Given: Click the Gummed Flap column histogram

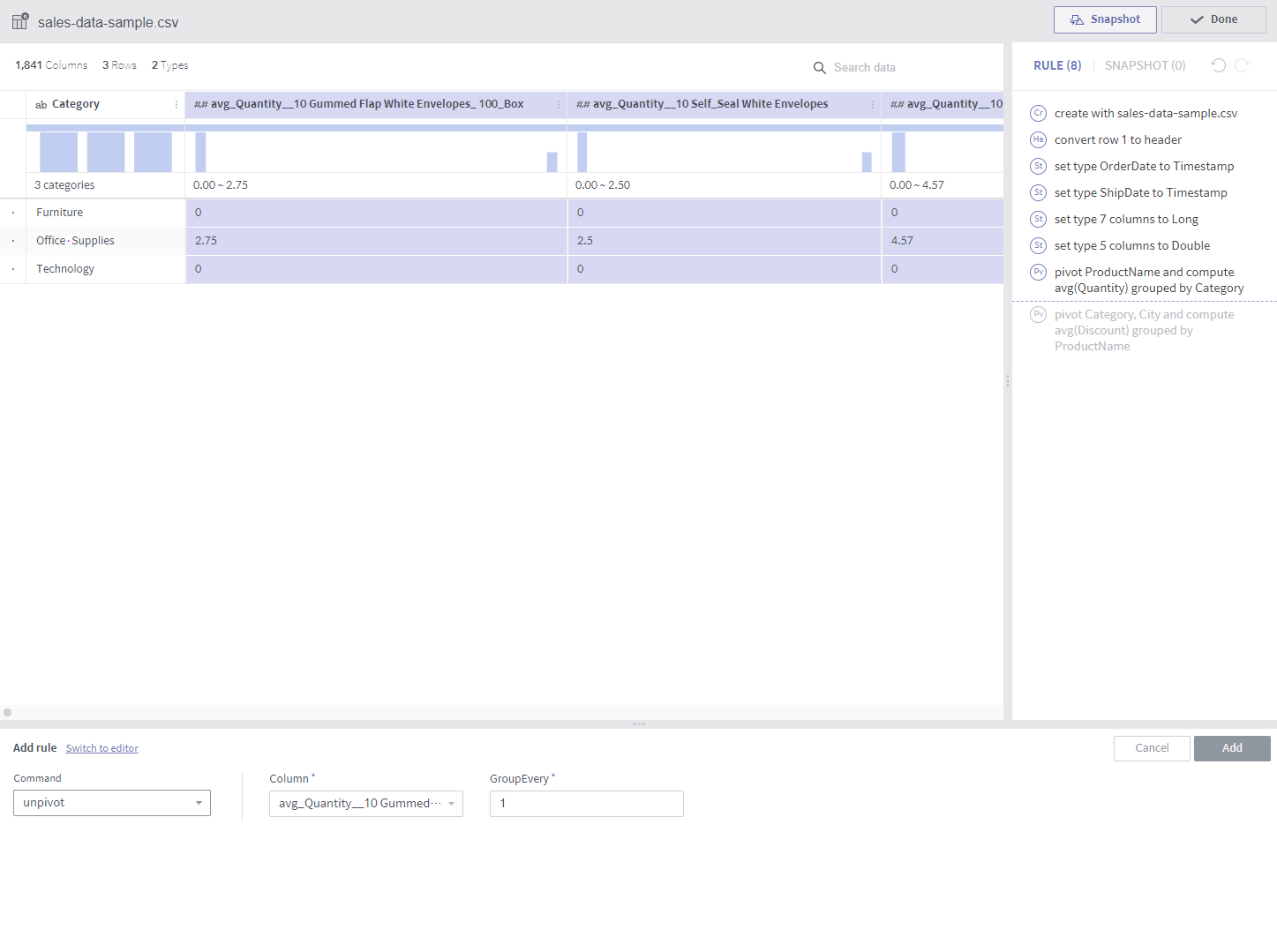Looking at the screenshot, I should click(376, 152).
